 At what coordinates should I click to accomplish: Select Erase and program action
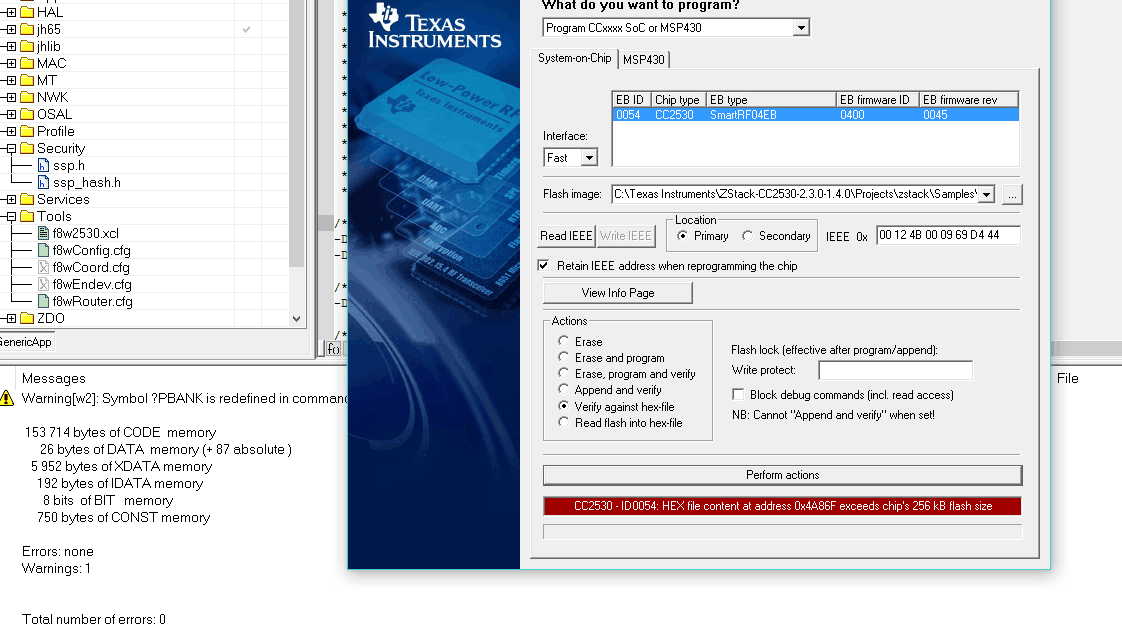pyautogui.click(x=564, y=357)
